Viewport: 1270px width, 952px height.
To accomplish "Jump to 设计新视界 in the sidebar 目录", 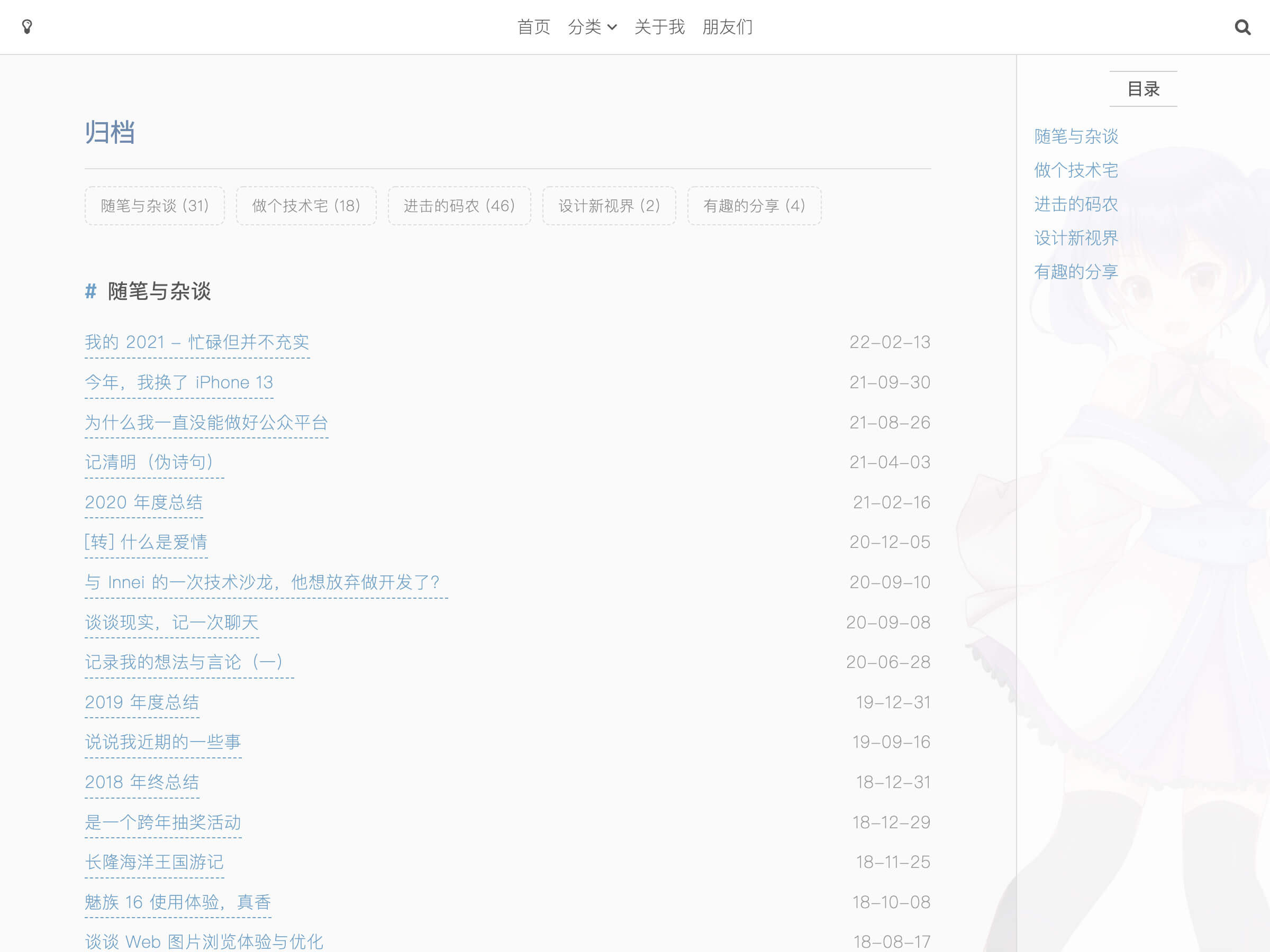I will [1076, 237].
